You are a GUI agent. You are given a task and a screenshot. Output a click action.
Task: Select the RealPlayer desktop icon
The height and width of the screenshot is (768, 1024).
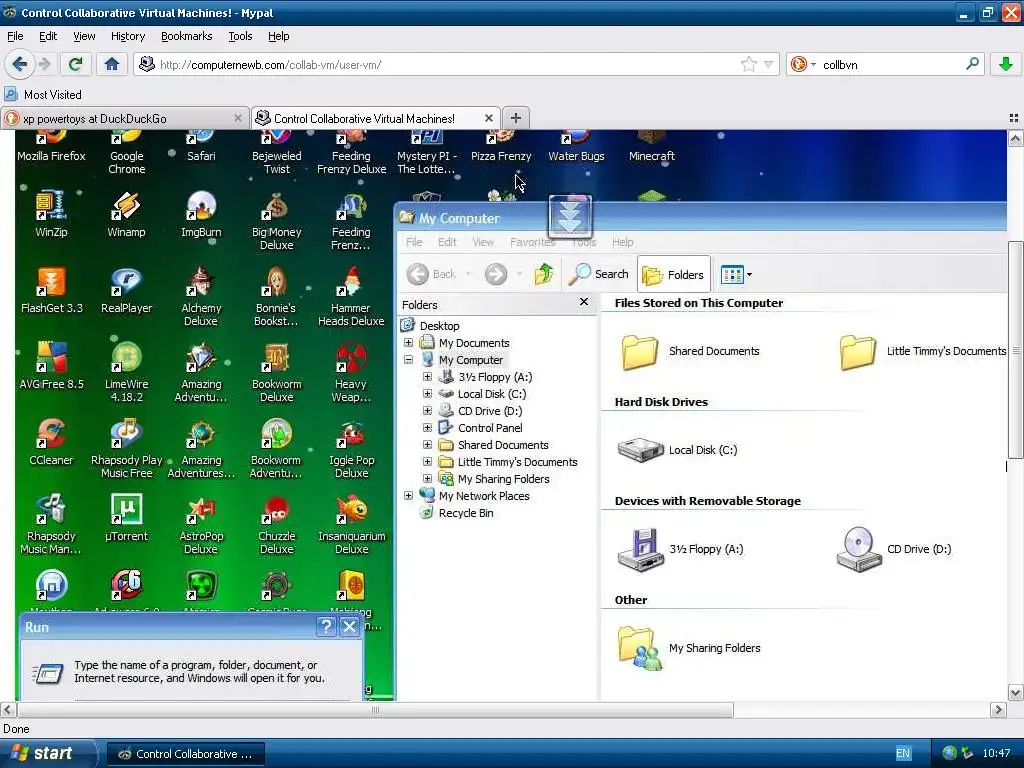(x=126, y=291)
